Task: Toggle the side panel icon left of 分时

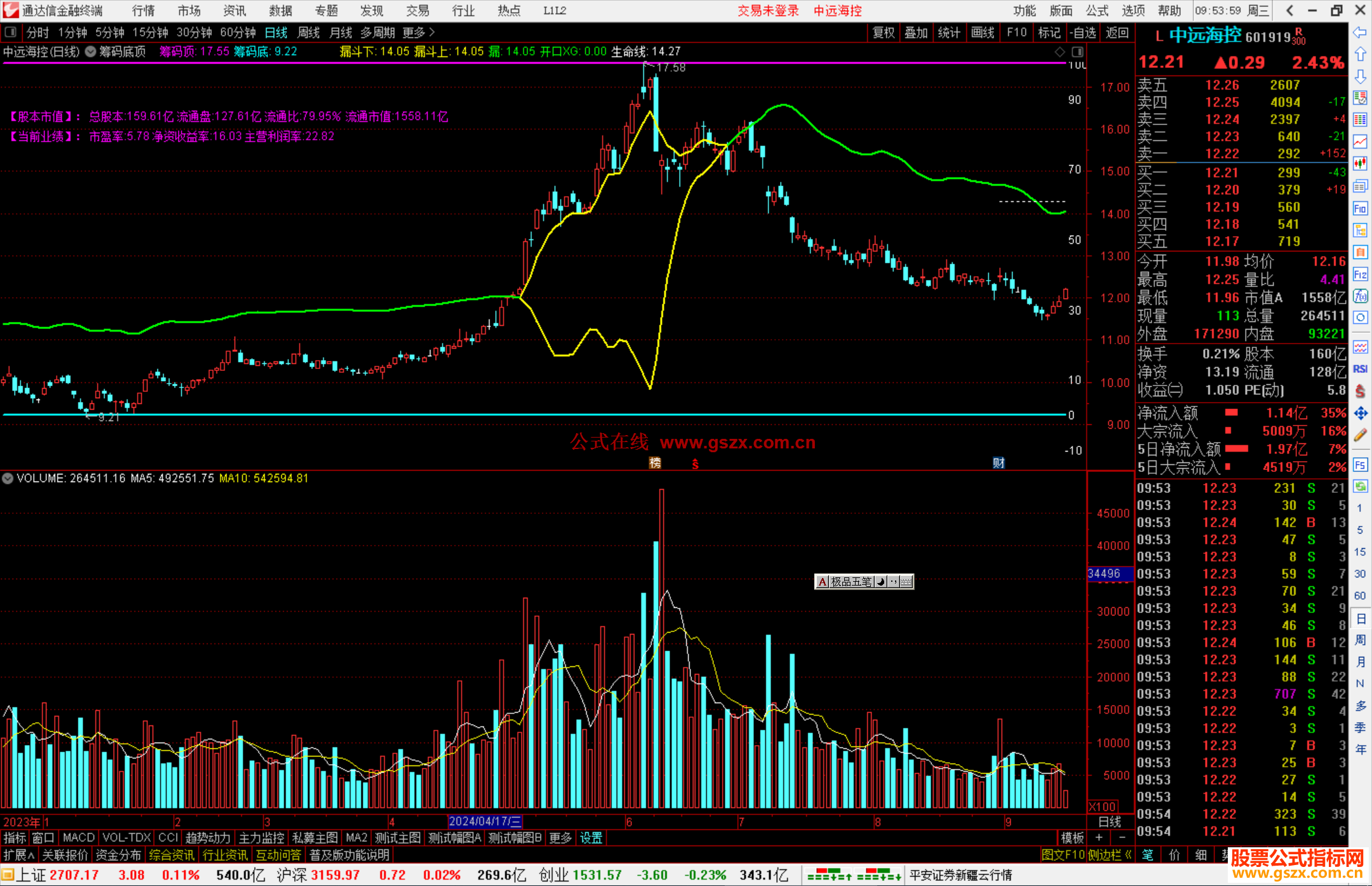Action: [x=11, y=32]
